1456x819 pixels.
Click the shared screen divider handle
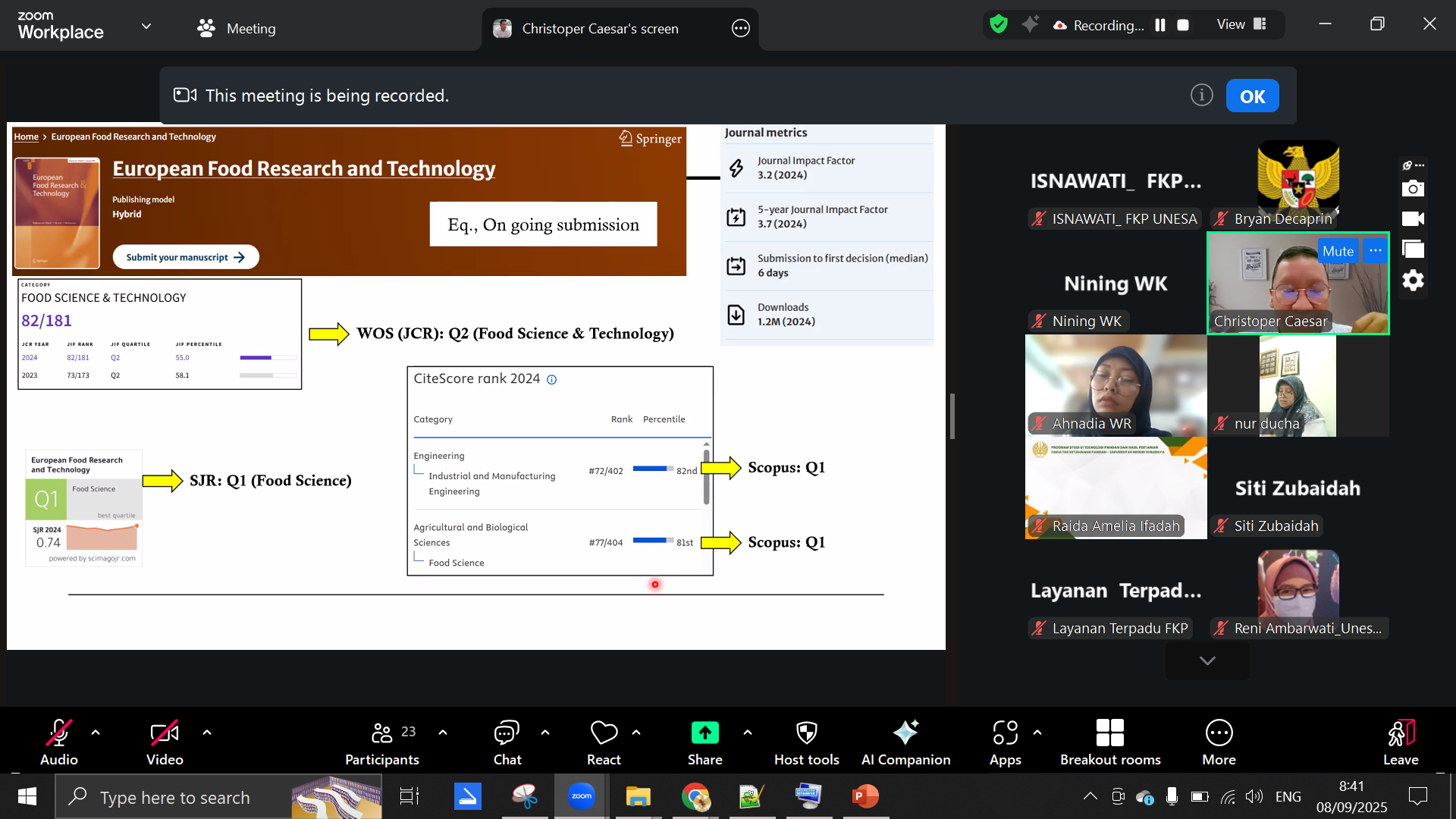click(x=952, y=416)
